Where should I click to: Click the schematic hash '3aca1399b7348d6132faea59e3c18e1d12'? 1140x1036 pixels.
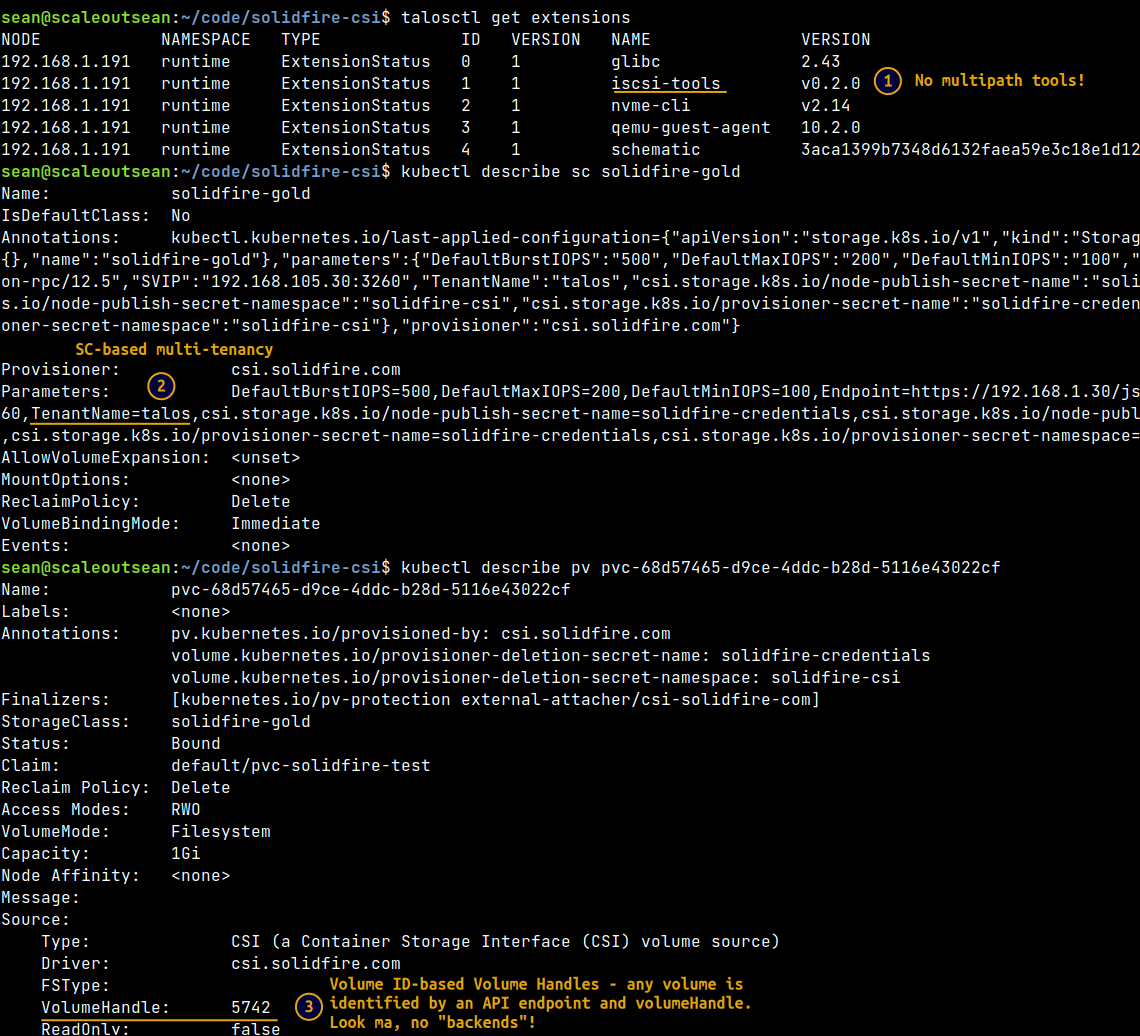970,150
